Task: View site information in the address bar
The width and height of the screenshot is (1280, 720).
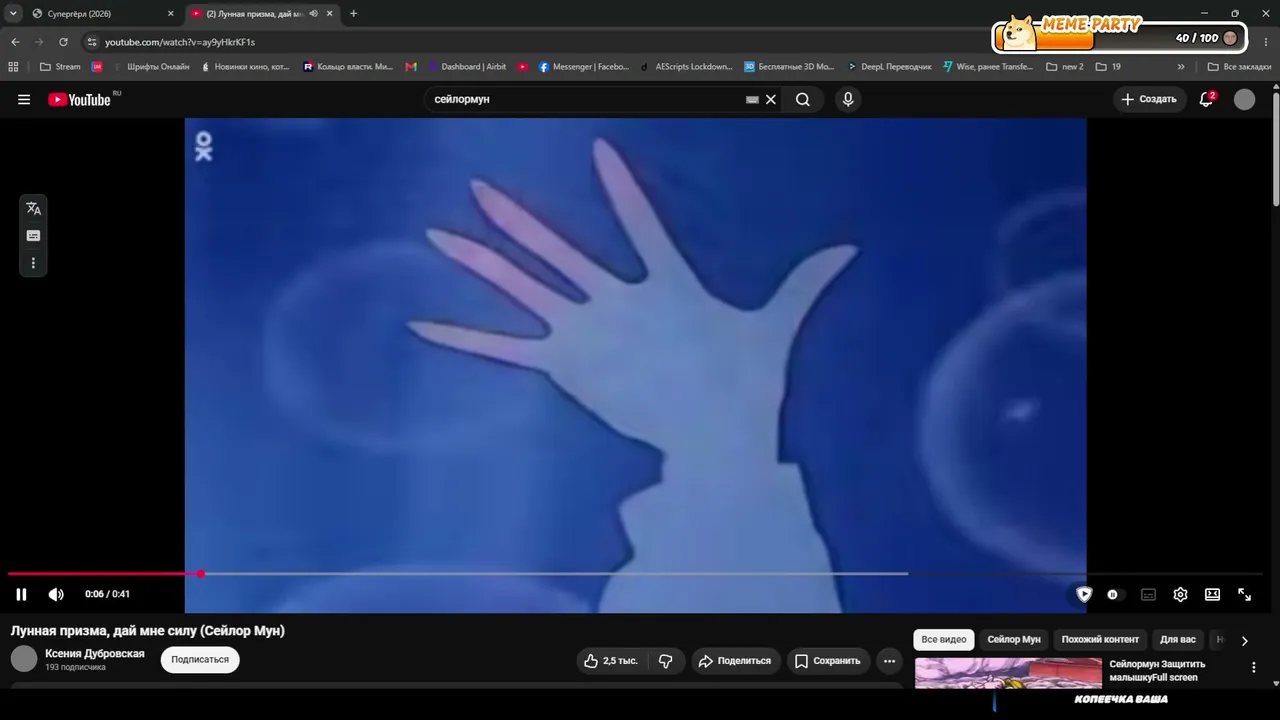Action: coord(92,42)
